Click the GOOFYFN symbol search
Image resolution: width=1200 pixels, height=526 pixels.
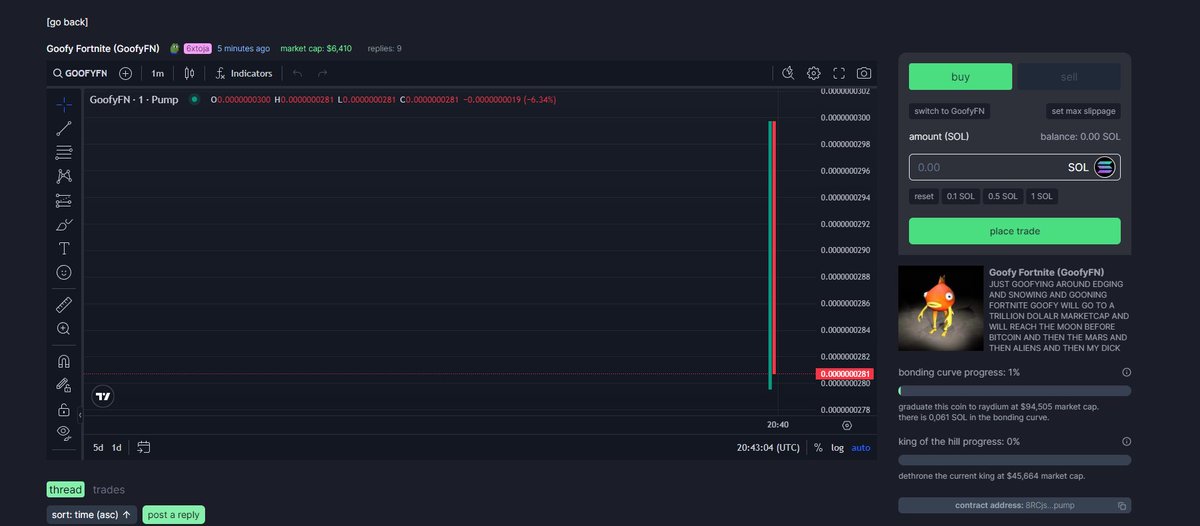80,73
